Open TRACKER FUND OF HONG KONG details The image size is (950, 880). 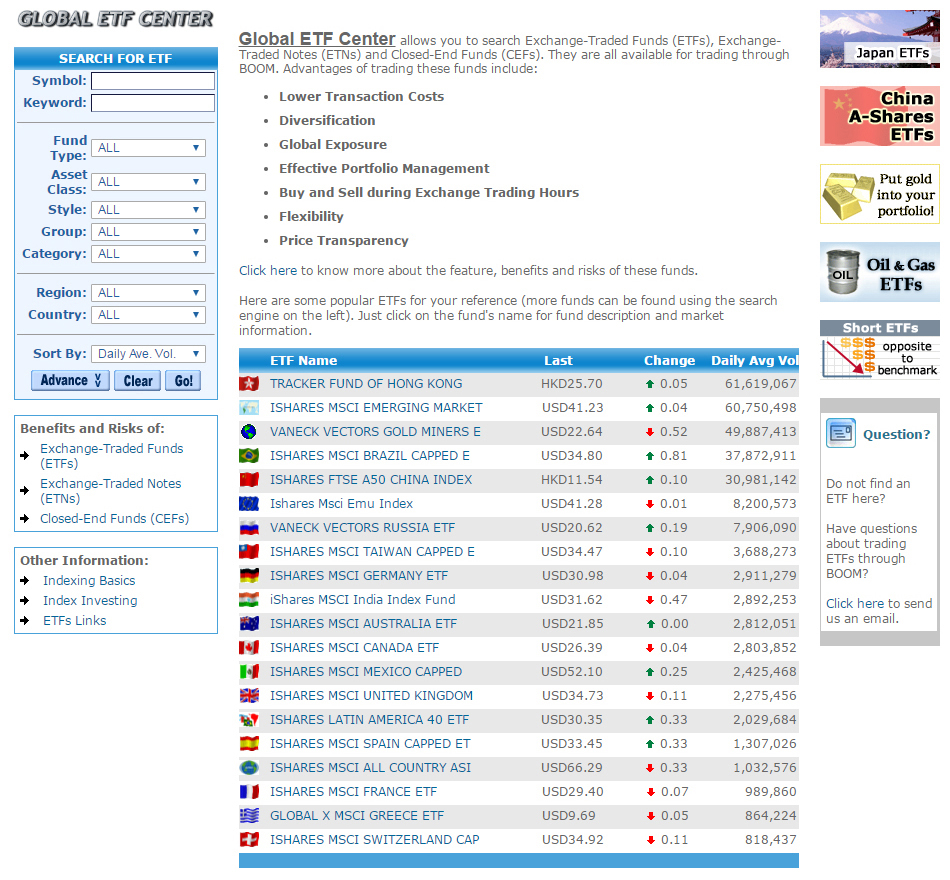(x=366, y=384)
